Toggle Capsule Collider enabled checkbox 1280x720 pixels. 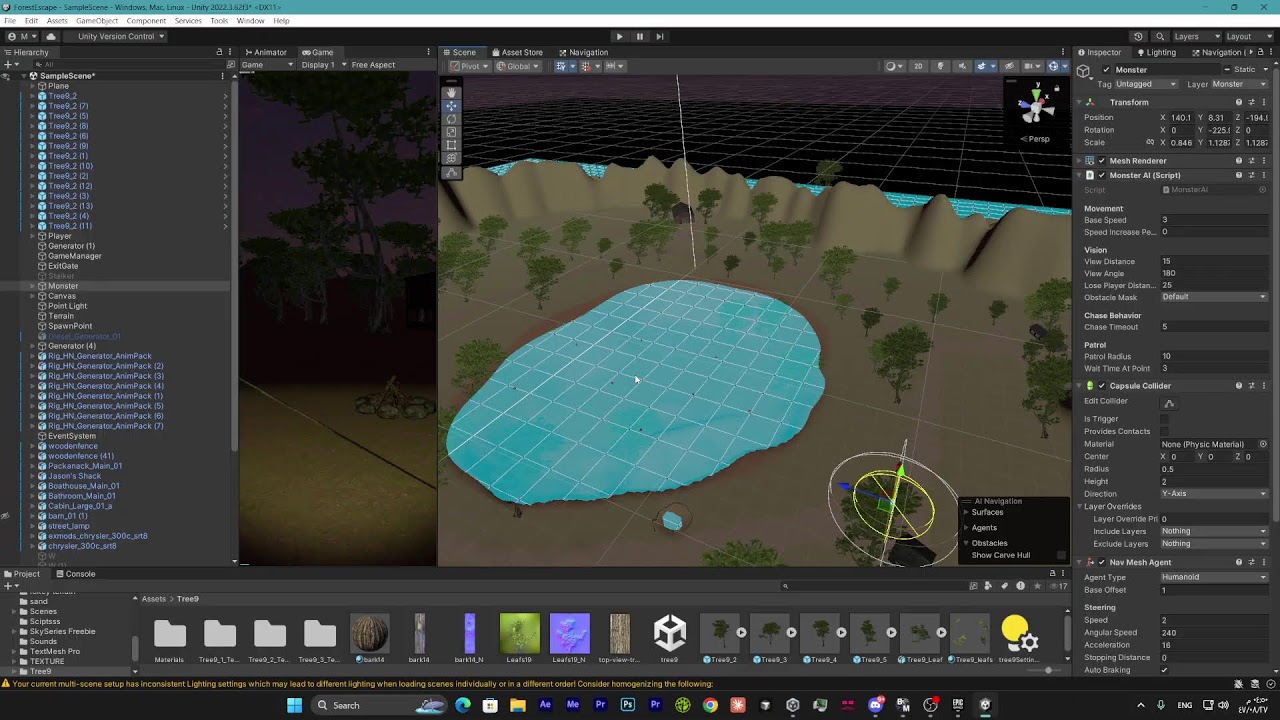point(1102,385)
